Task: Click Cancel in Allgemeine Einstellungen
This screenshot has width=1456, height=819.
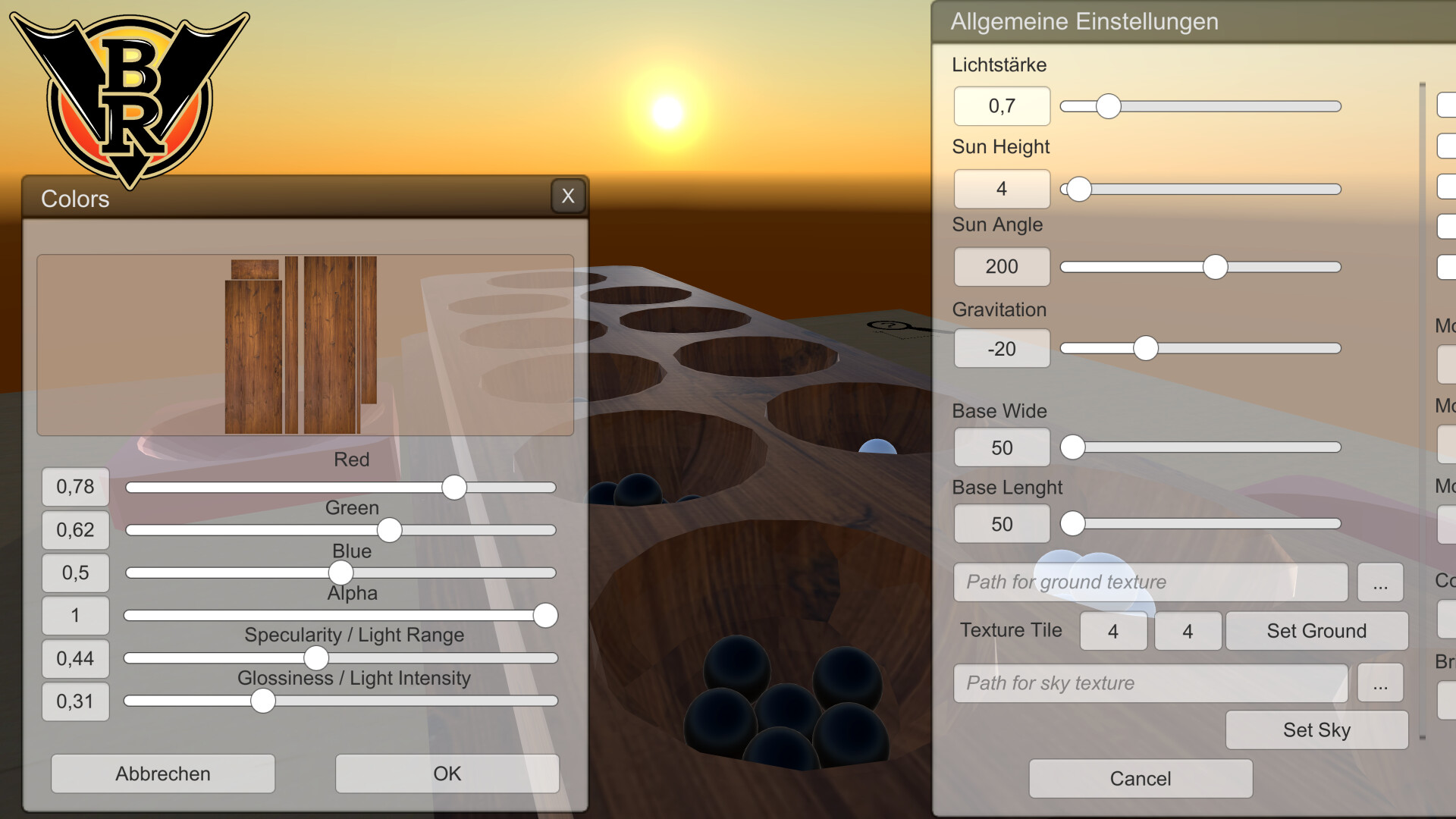Action: [1140, 778]
